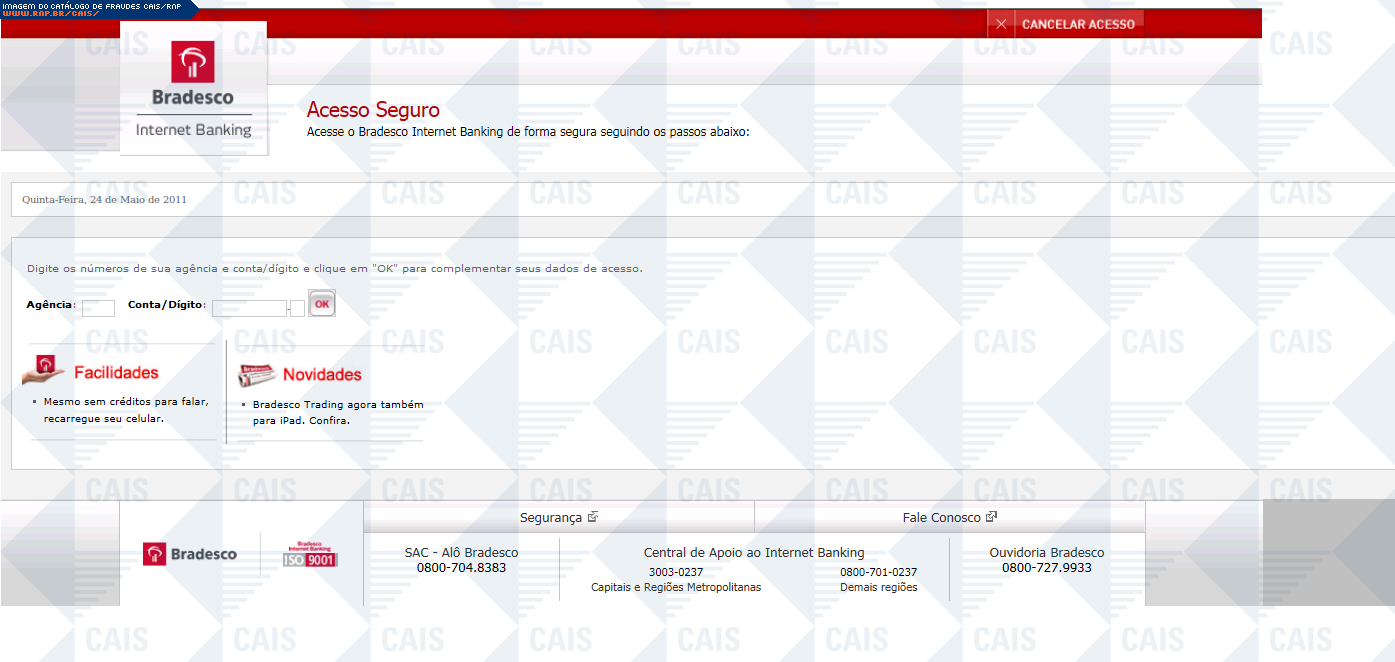Click the X icon beside Cancelar Acesso
Viewport: 1395px width, 662px height.
[1001, 24]
